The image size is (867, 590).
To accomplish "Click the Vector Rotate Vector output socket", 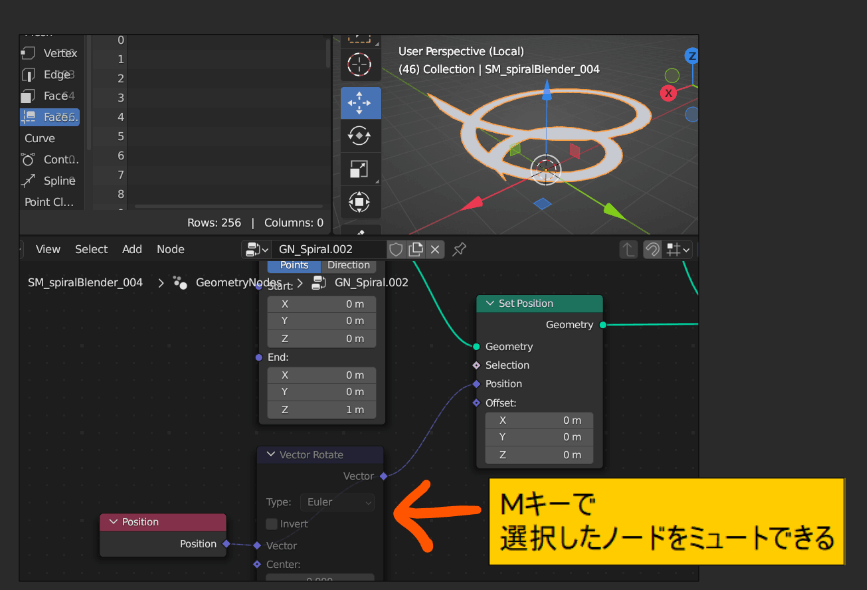I will 384,476.
